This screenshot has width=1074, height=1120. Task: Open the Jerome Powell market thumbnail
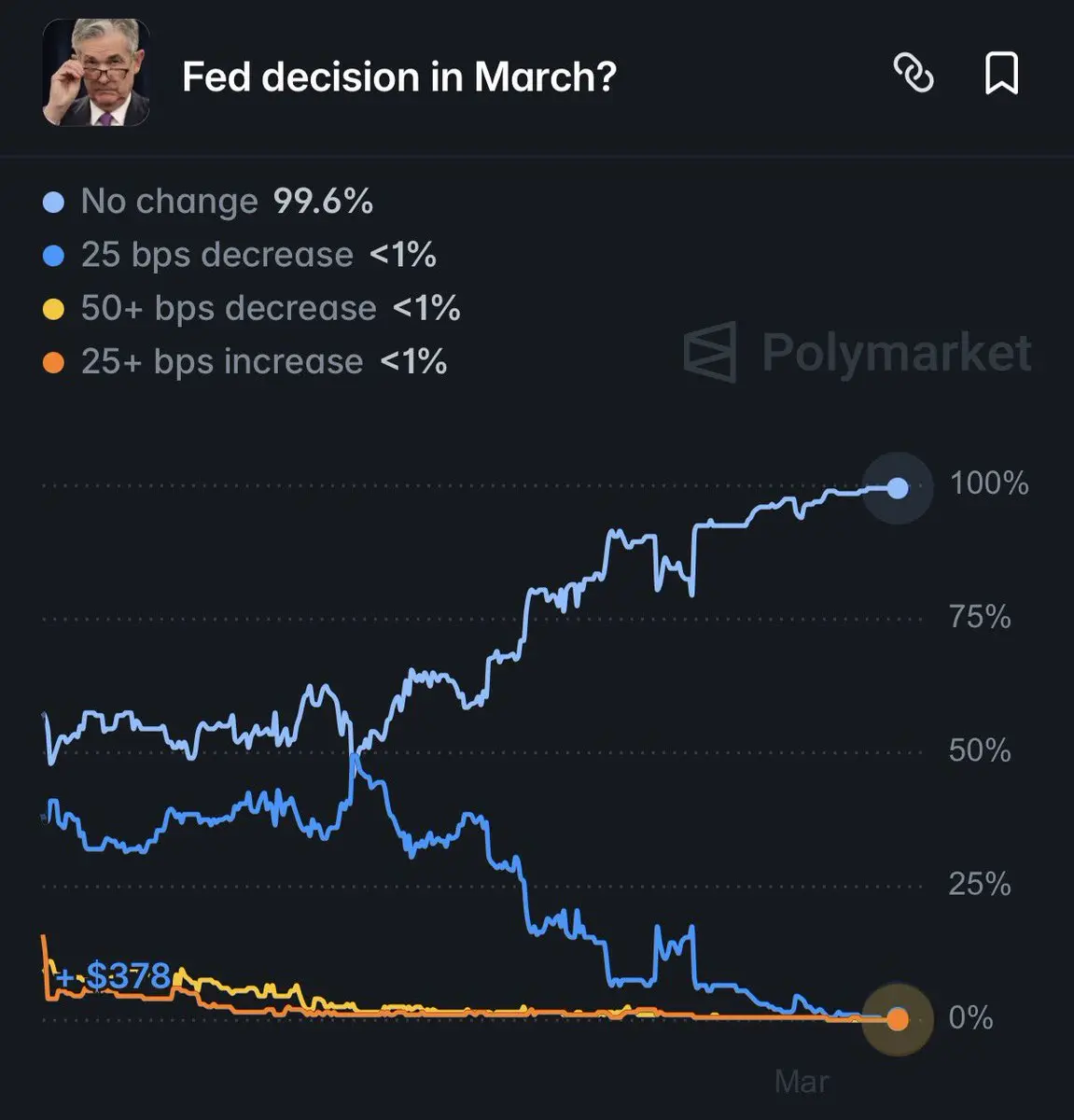[x=96, y=73]
